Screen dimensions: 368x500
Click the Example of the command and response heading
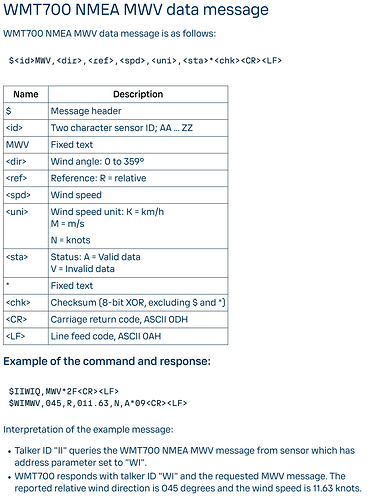pos(107,361)
